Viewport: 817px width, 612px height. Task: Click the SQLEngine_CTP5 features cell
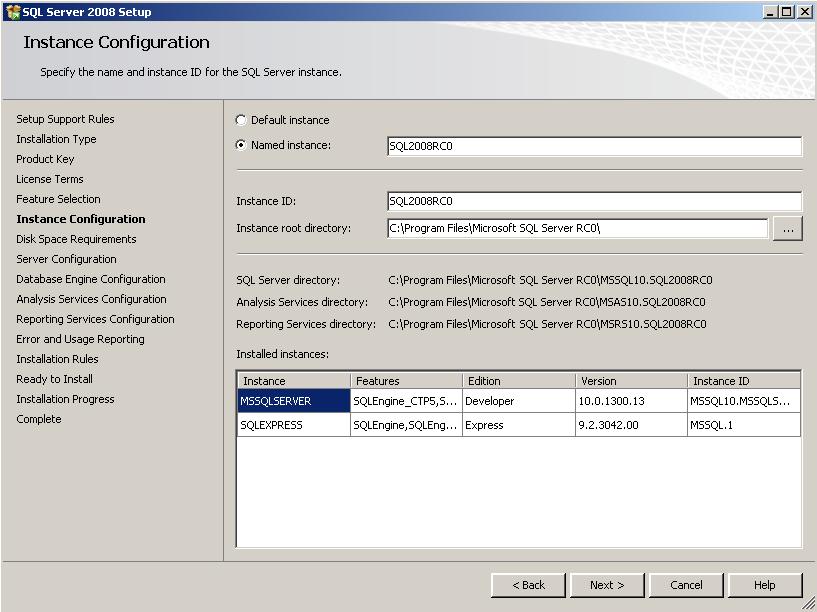click(406, 401)
